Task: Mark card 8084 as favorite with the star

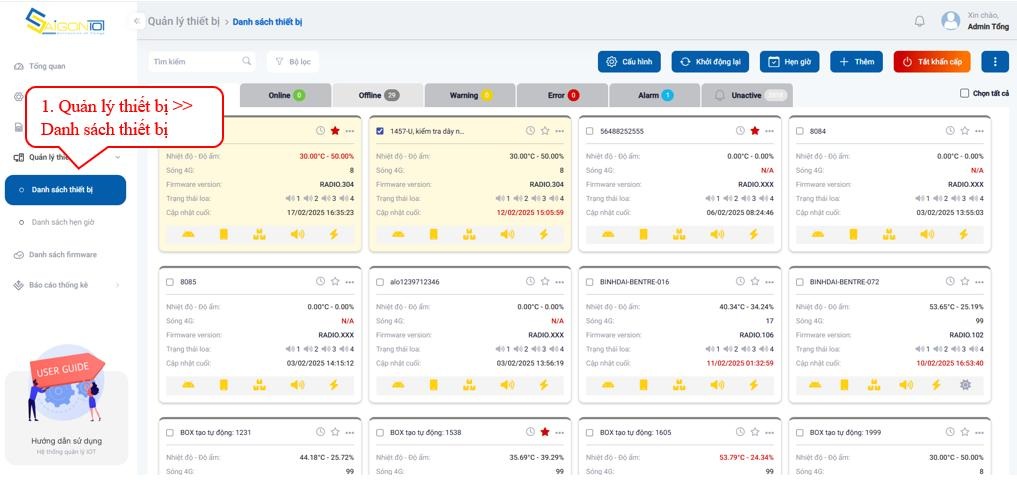Action: [x=964, y=130]
